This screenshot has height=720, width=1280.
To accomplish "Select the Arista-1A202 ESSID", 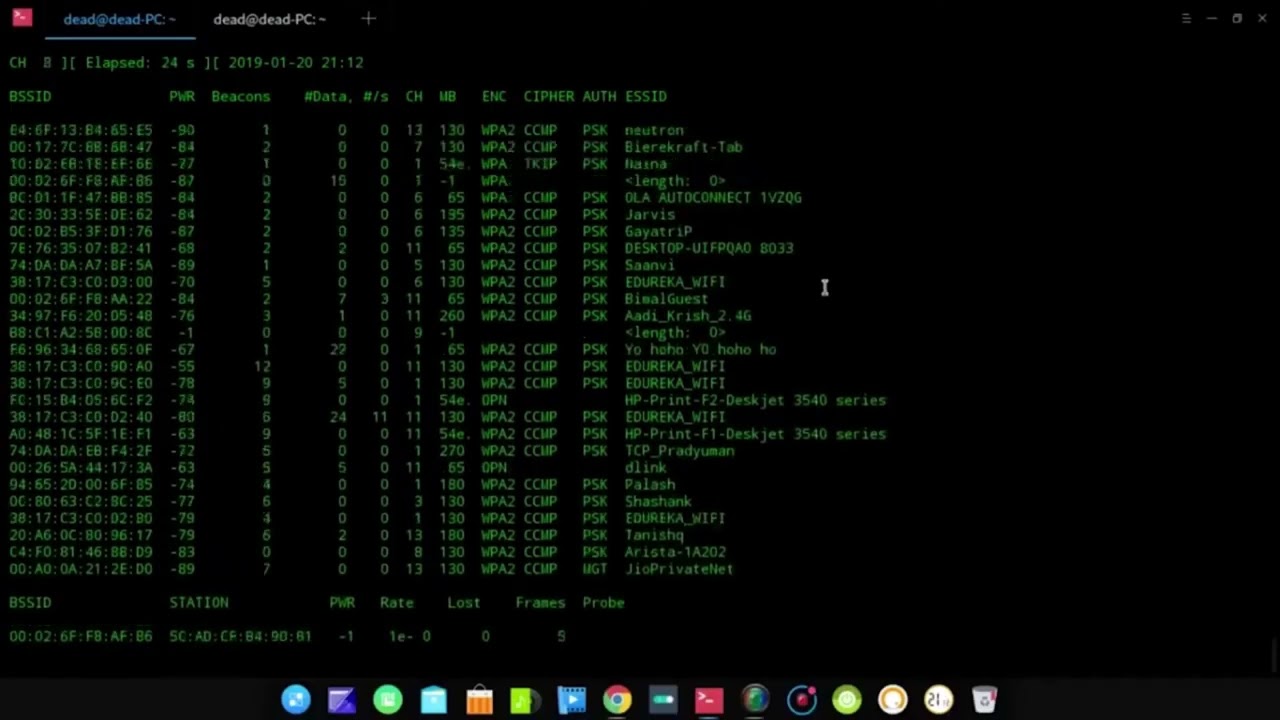I will coord(675,552).
